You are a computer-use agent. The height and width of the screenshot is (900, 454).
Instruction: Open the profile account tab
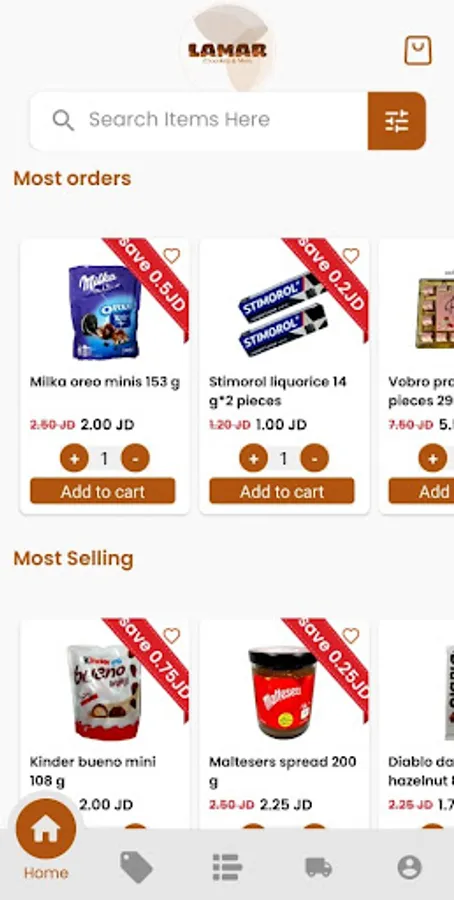point(409,867)
